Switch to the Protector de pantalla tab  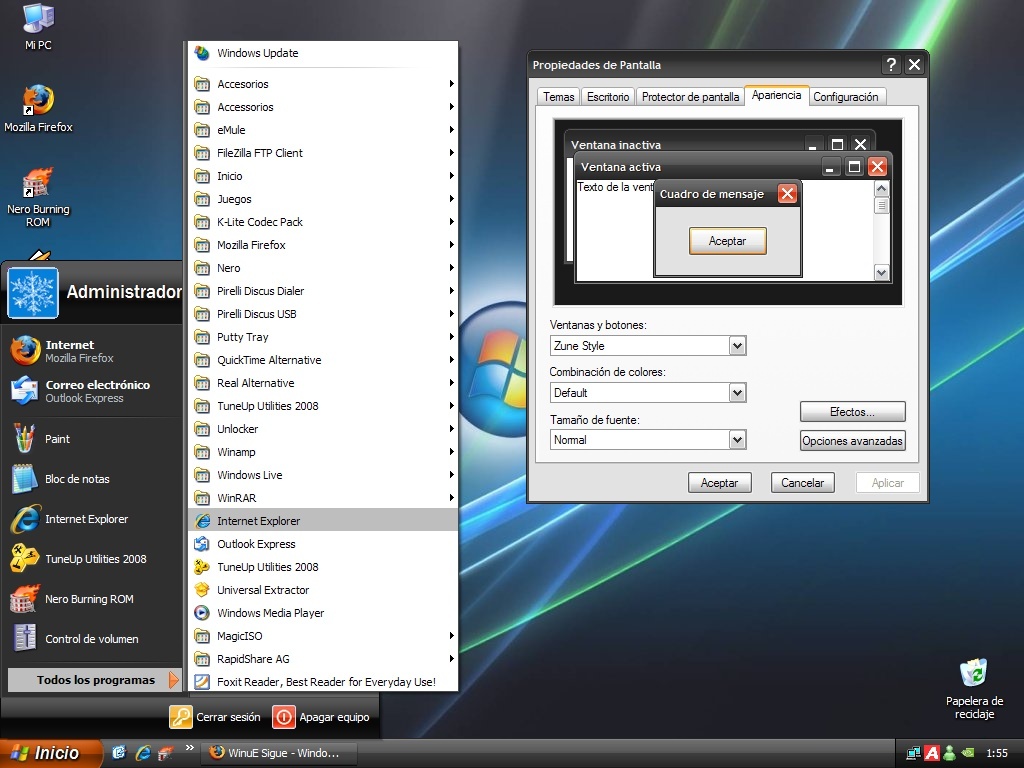click(690, 97)
